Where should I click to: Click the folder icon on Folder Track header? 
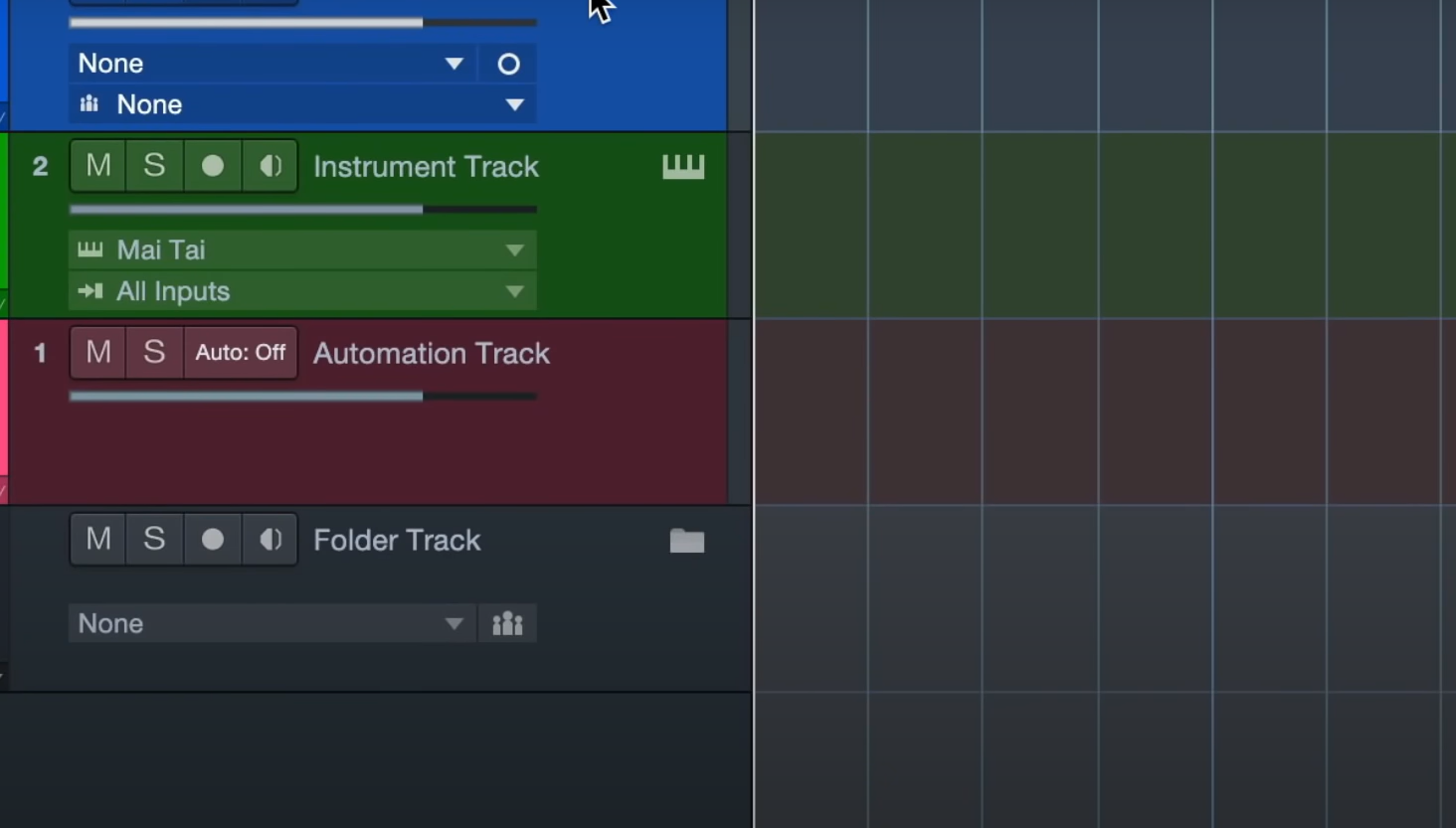[685, 540]
